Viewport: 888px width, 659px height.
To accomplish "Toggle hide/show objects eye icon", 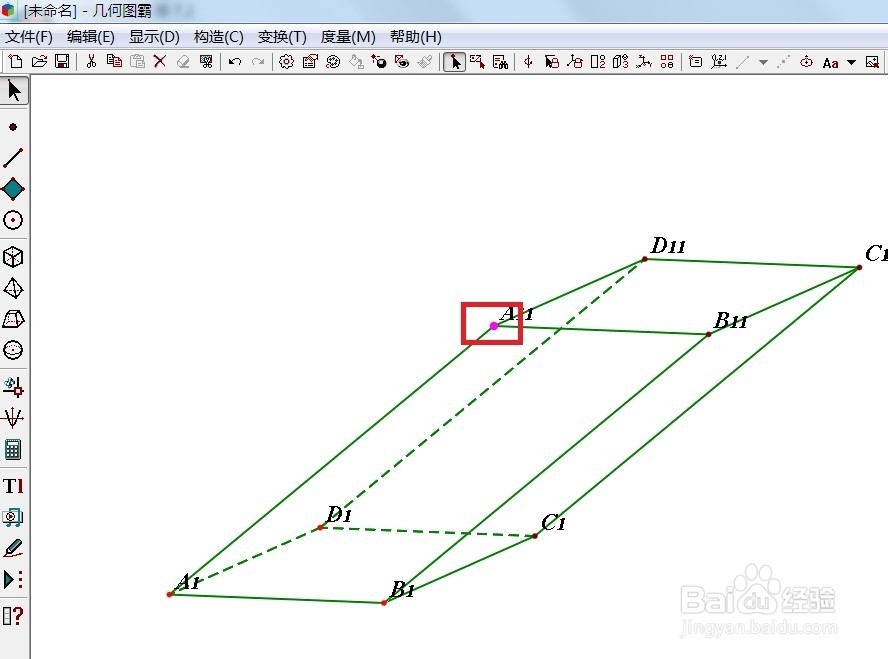I will click(x=402, y=61).
